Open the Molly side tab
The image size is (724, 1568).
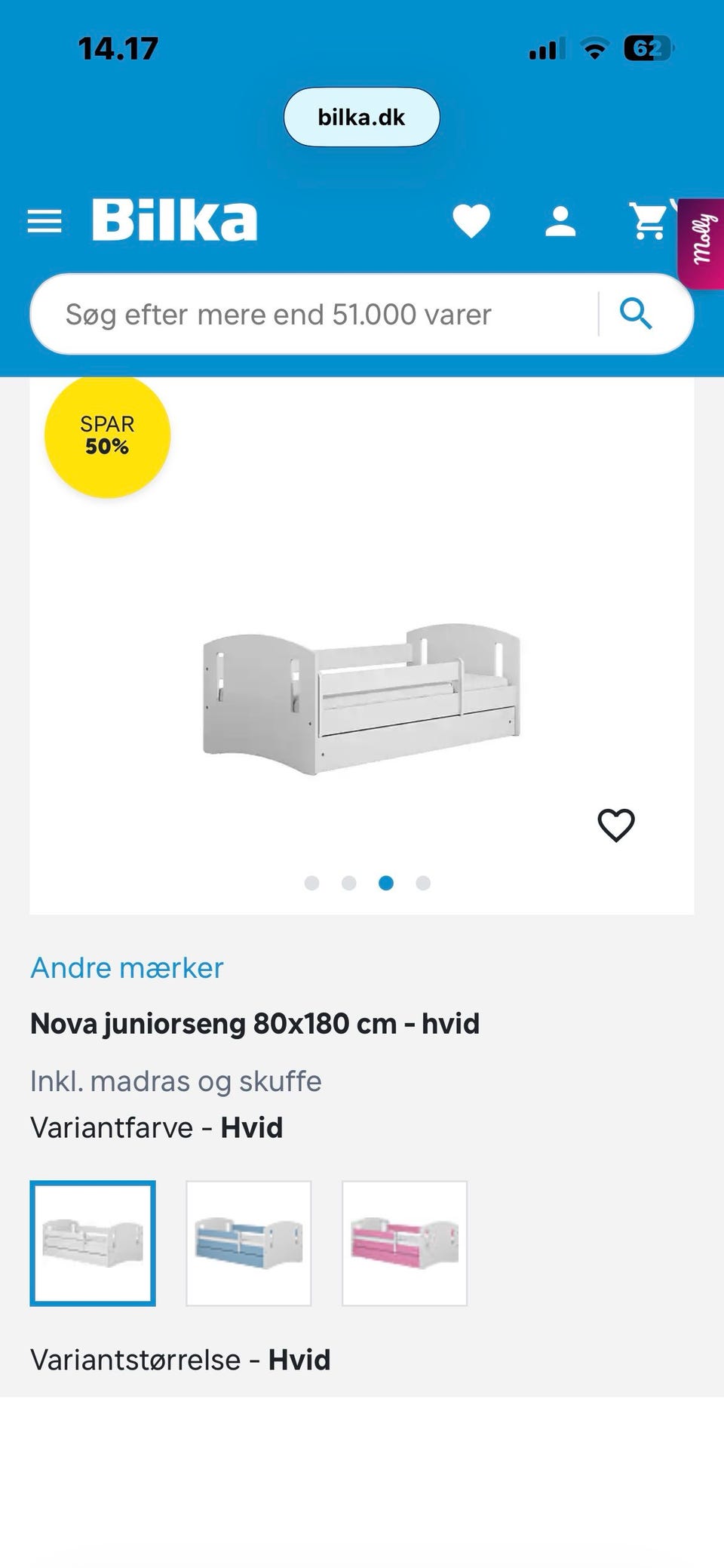[x=703, y=242]
